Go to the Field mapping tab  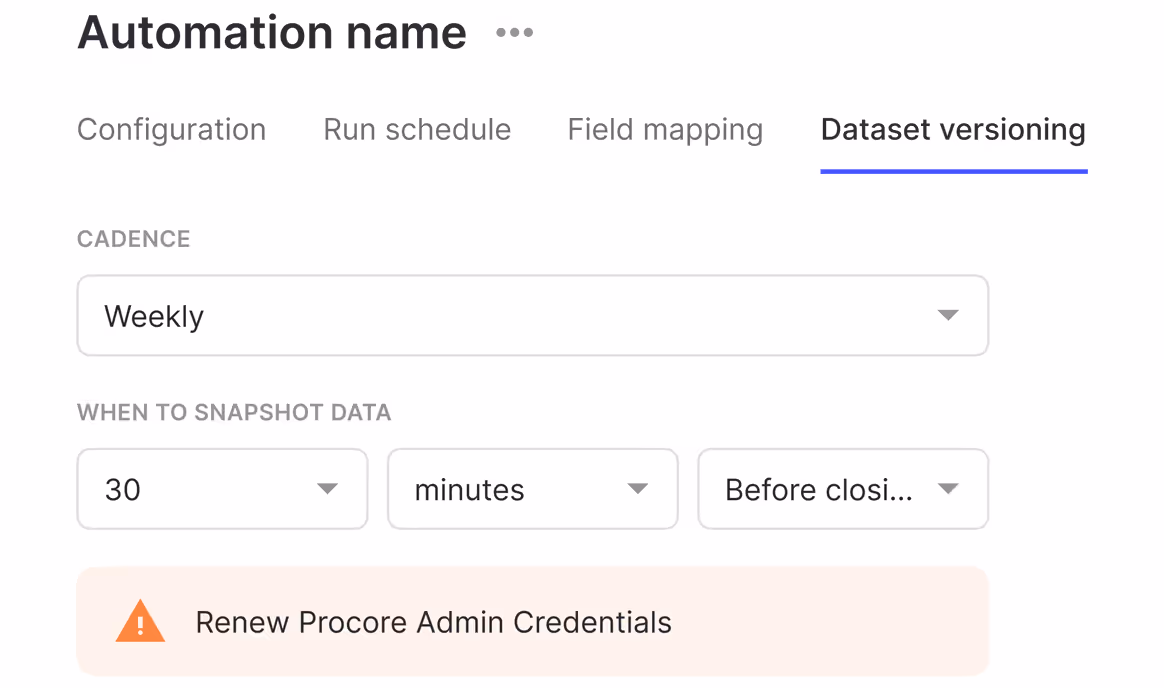point(665,130)
